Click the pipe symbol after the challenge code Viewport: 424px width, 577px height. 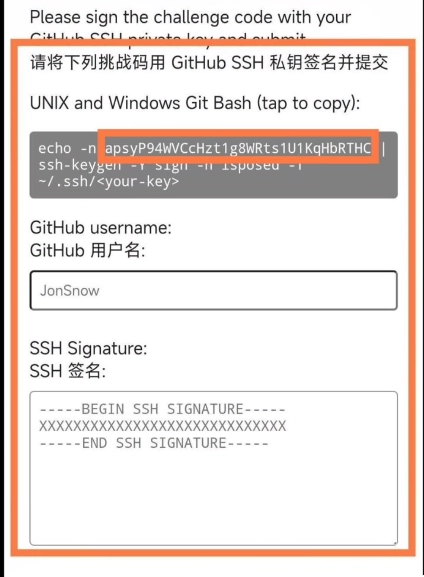(384, 149)
